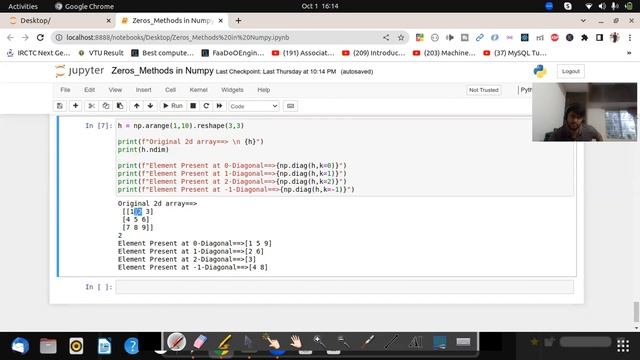Show Applications grid icon
The image size is (640, 360).
(623, 346)
